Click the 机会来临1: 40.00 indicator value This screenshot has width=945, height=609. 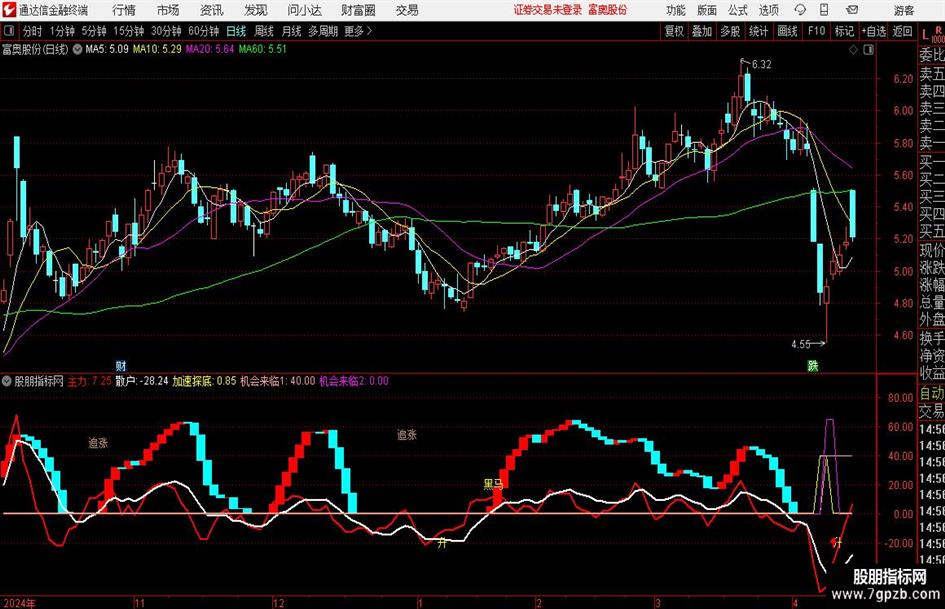[x=278, y=381]
